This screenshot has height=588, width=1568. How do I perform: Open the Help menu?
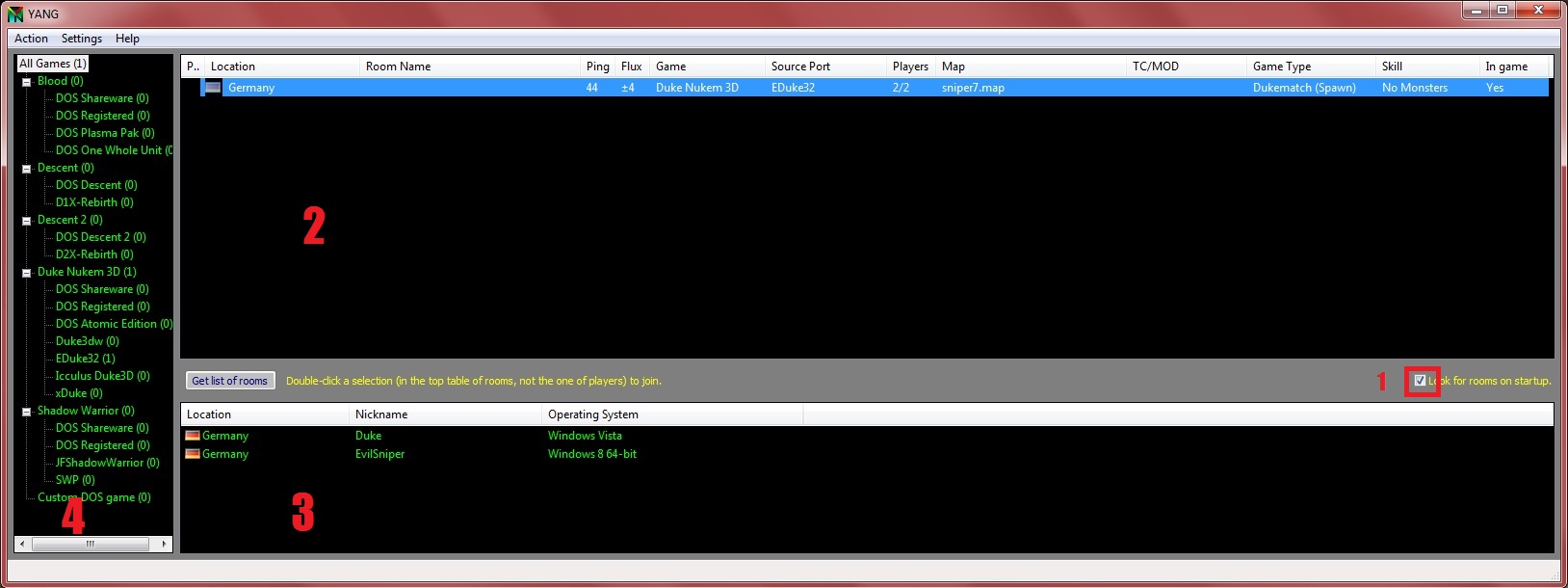coord(127,39)
